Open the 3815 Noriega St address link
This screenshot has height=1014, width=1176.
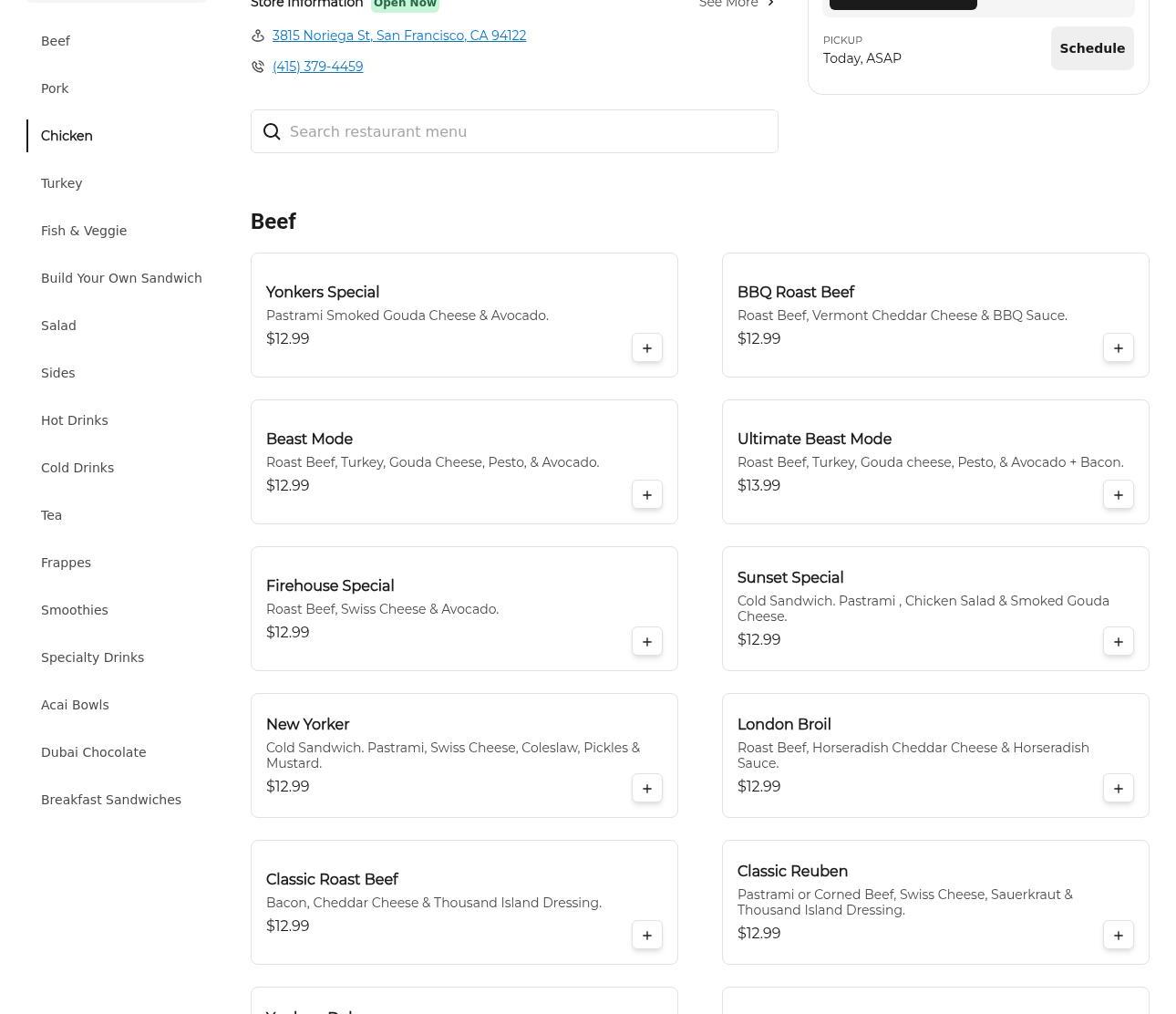point(398,36)
